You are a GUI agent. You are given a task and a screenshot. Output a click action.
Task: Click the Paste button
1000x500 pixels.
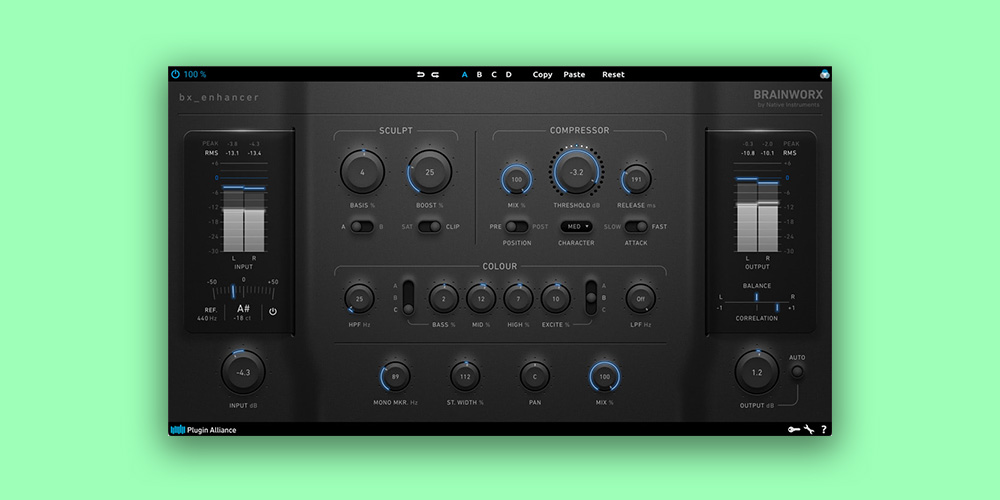pyautogui.click(x=574, y=74)
